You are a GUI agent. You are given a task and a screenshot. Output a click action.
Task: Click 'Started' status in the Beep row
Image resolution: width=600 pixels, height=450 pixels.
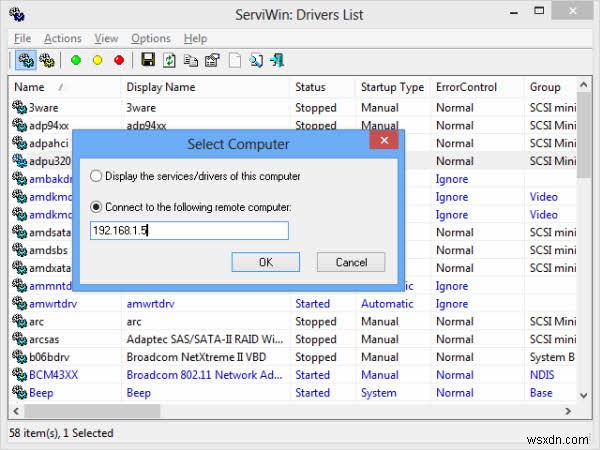click(312, 393)
